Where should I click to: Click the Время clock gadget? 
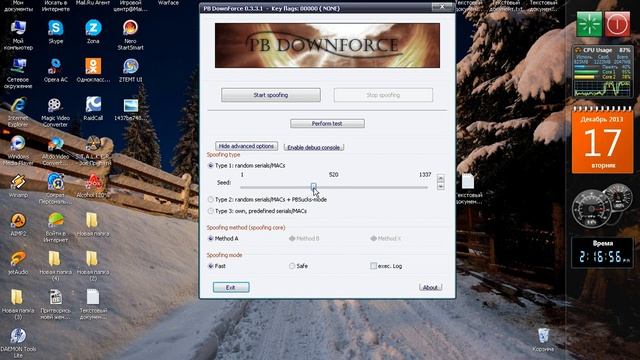tap(602, 253)
